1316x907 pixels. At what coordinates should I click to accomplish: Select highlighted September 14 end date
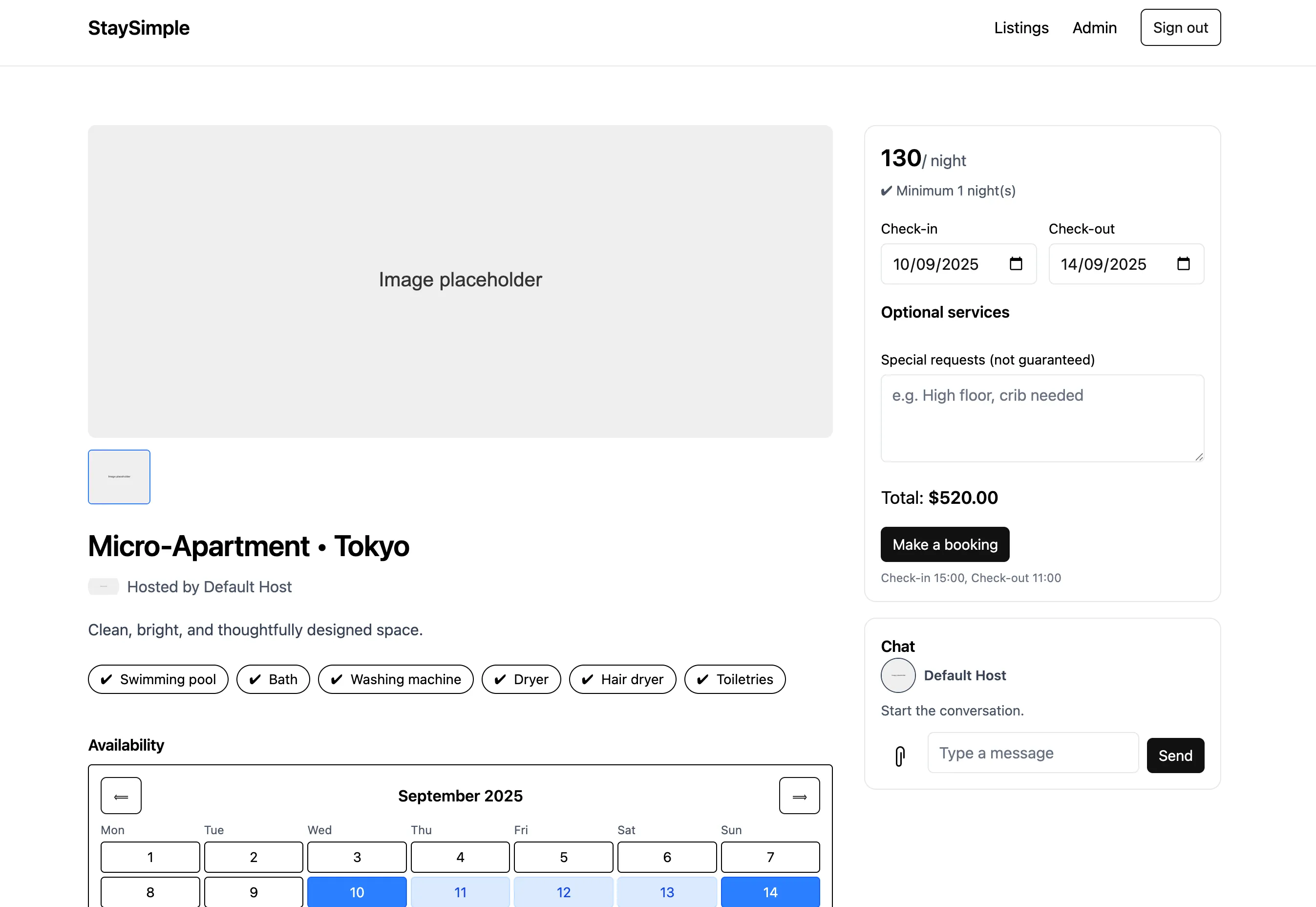[x=770, y=892]
